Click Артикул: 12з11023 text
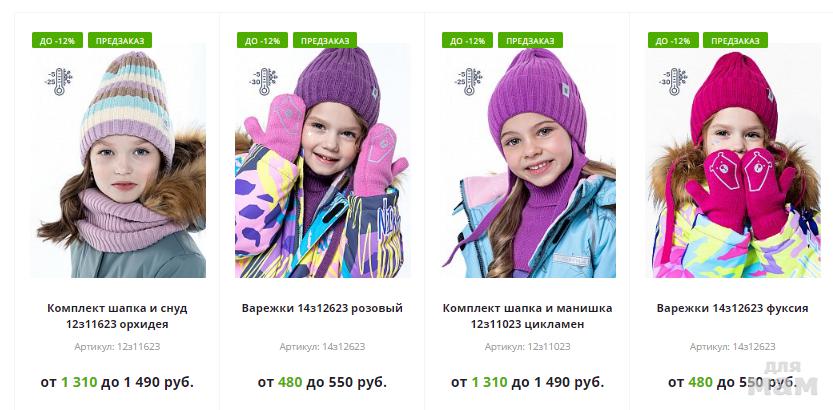The height and width of the screenshot is (410, 833). pos(528,347)
